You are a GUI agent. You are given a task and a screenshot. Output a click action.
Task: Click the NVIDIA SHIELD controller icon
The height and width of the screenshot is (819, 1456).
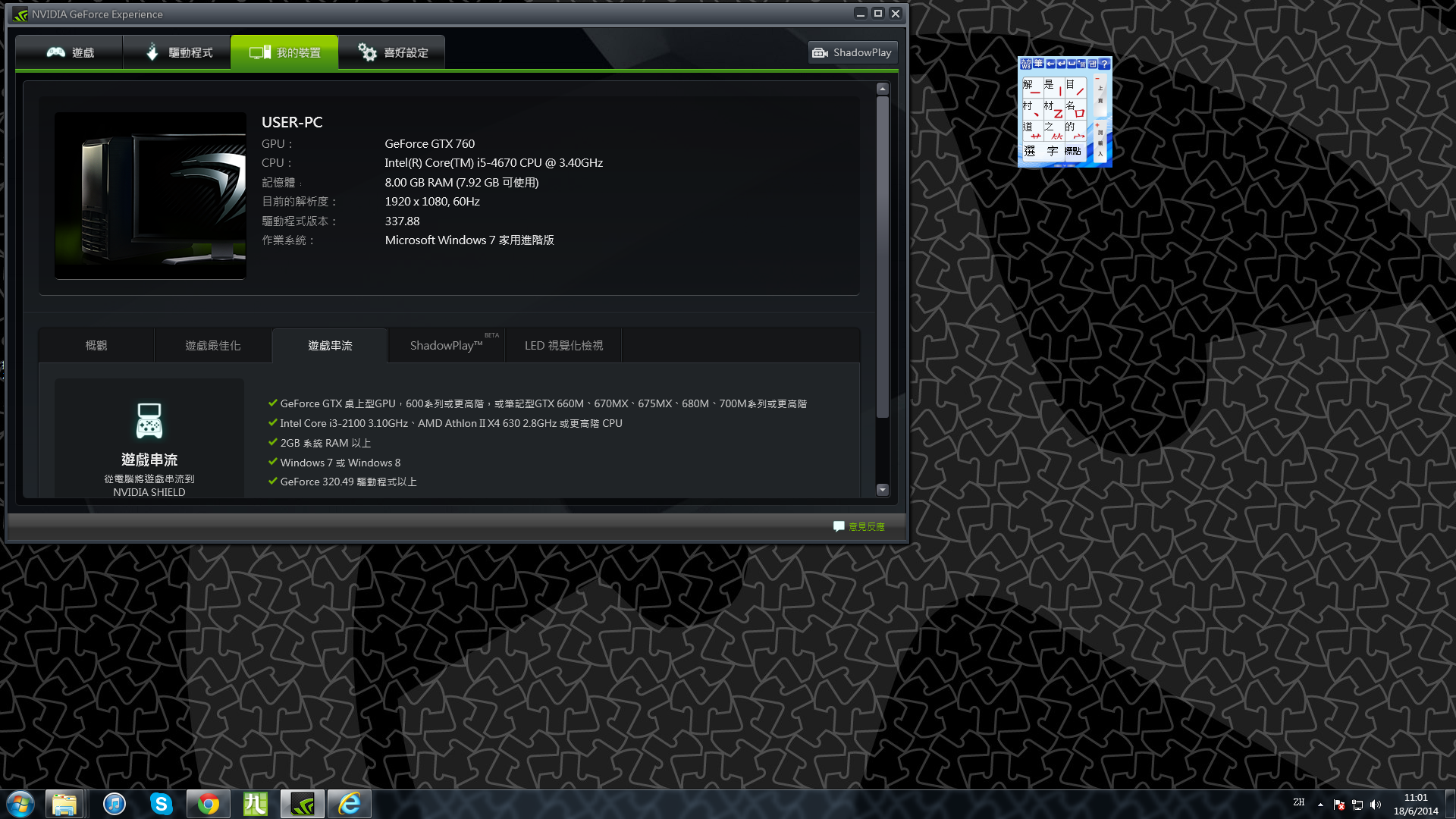[x=149, y=421]
